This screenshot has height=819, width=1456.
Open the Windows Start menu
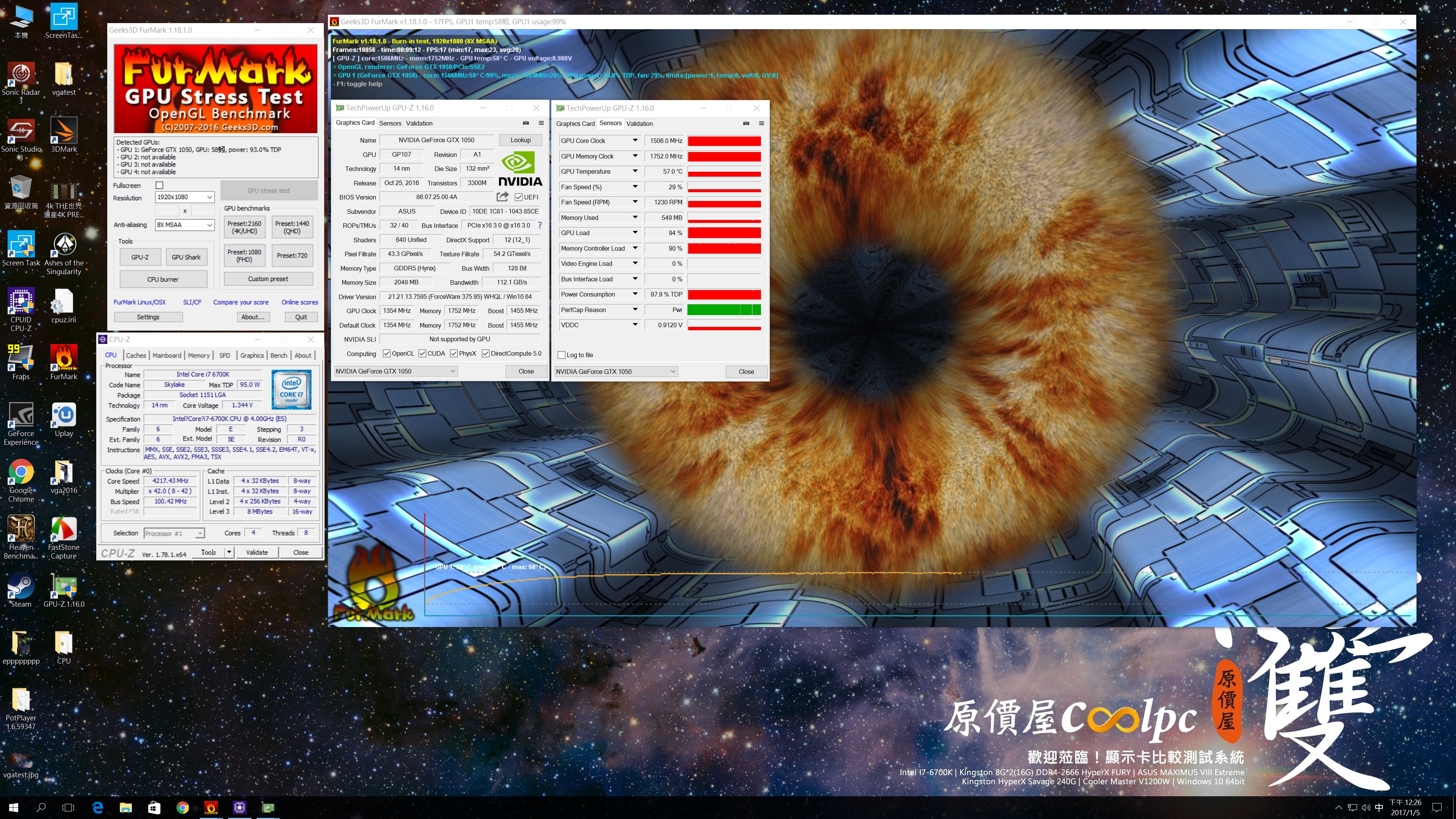point(14,808)
